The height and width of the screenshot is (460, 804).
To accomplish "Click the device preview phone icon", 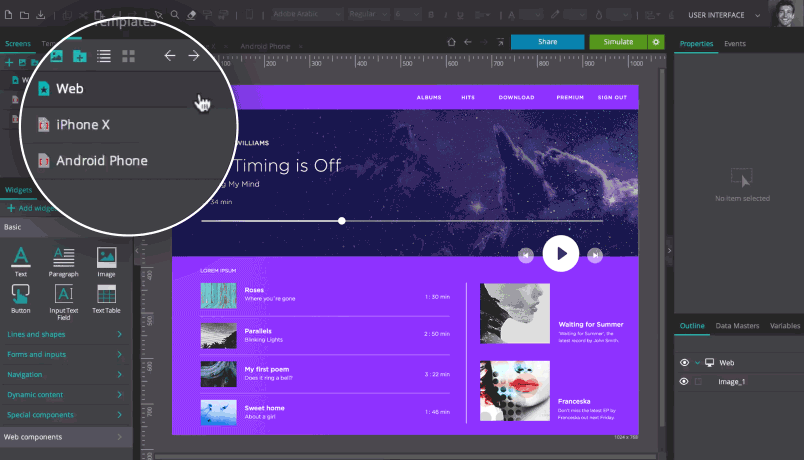I will 249,15.
